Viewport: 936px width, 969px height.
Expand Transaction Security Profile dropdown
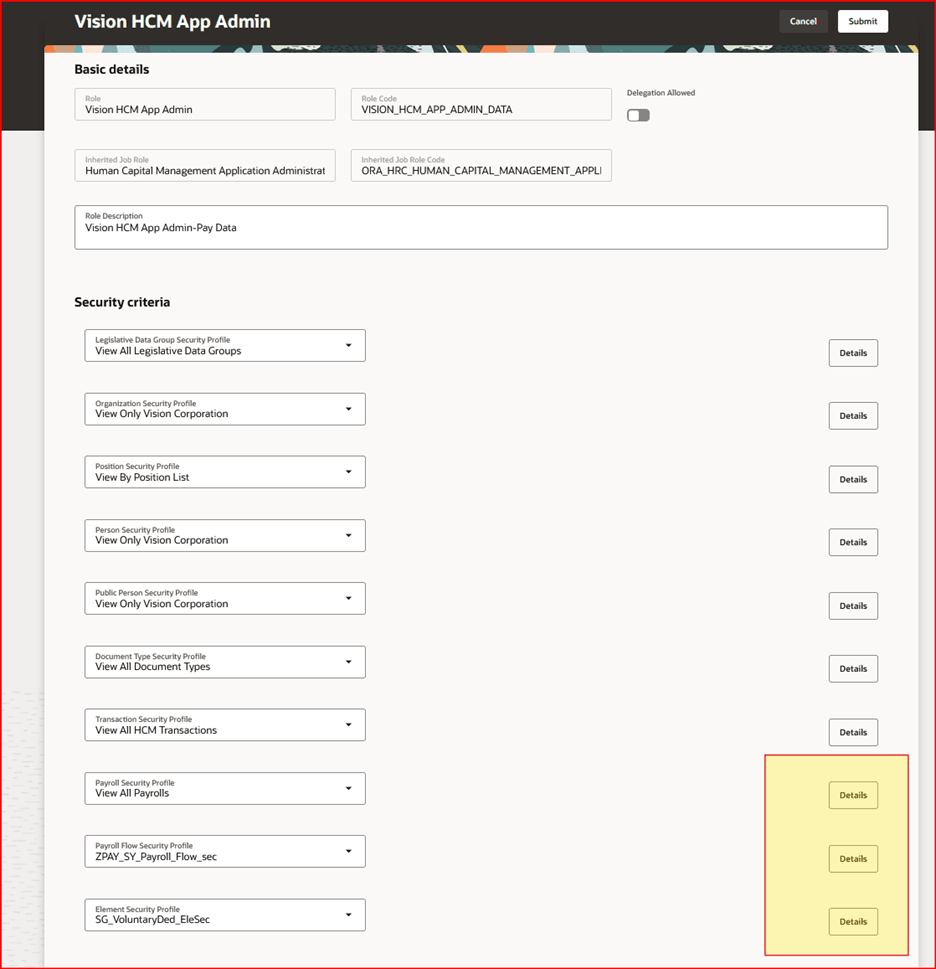[225, 725]
